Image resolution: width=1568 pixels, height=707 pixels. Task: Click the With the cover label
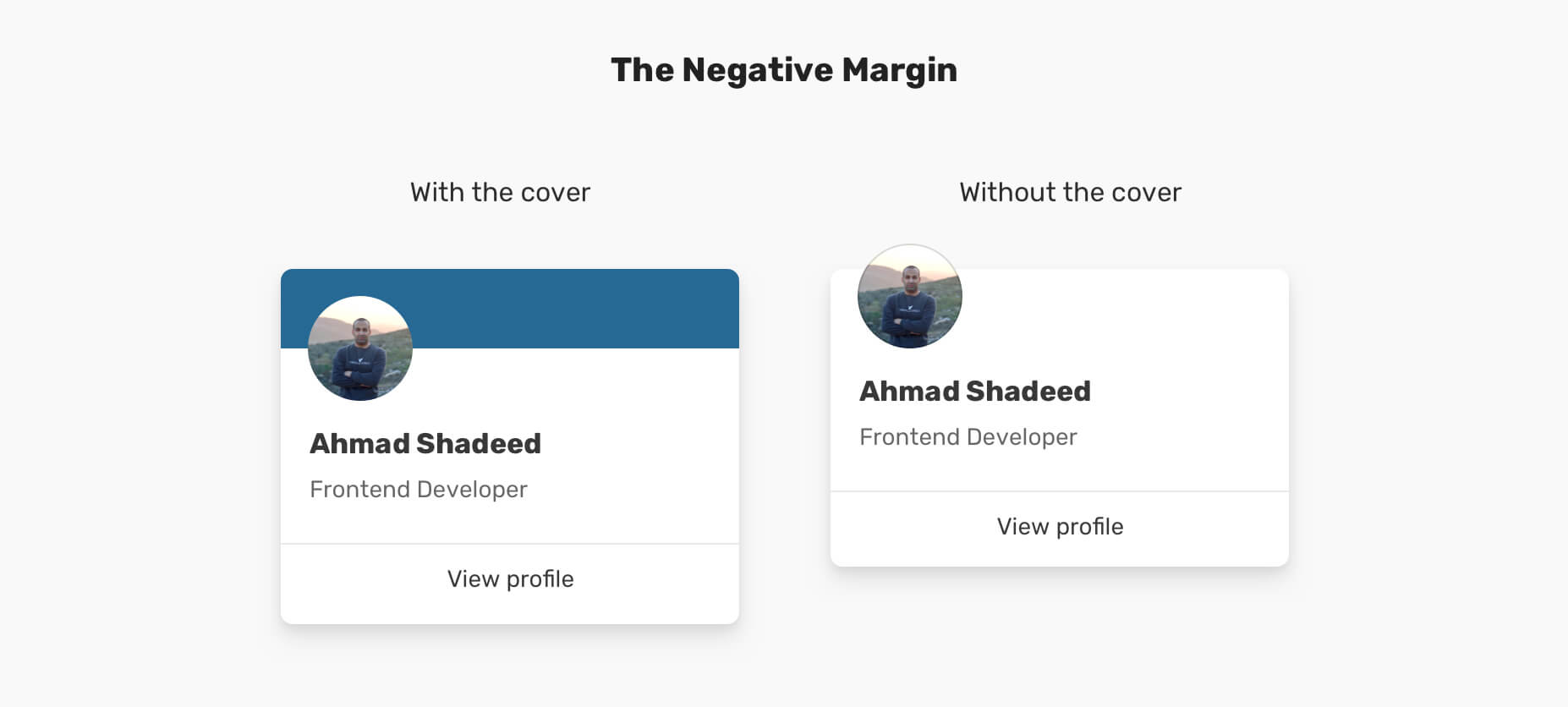(500, 193)
